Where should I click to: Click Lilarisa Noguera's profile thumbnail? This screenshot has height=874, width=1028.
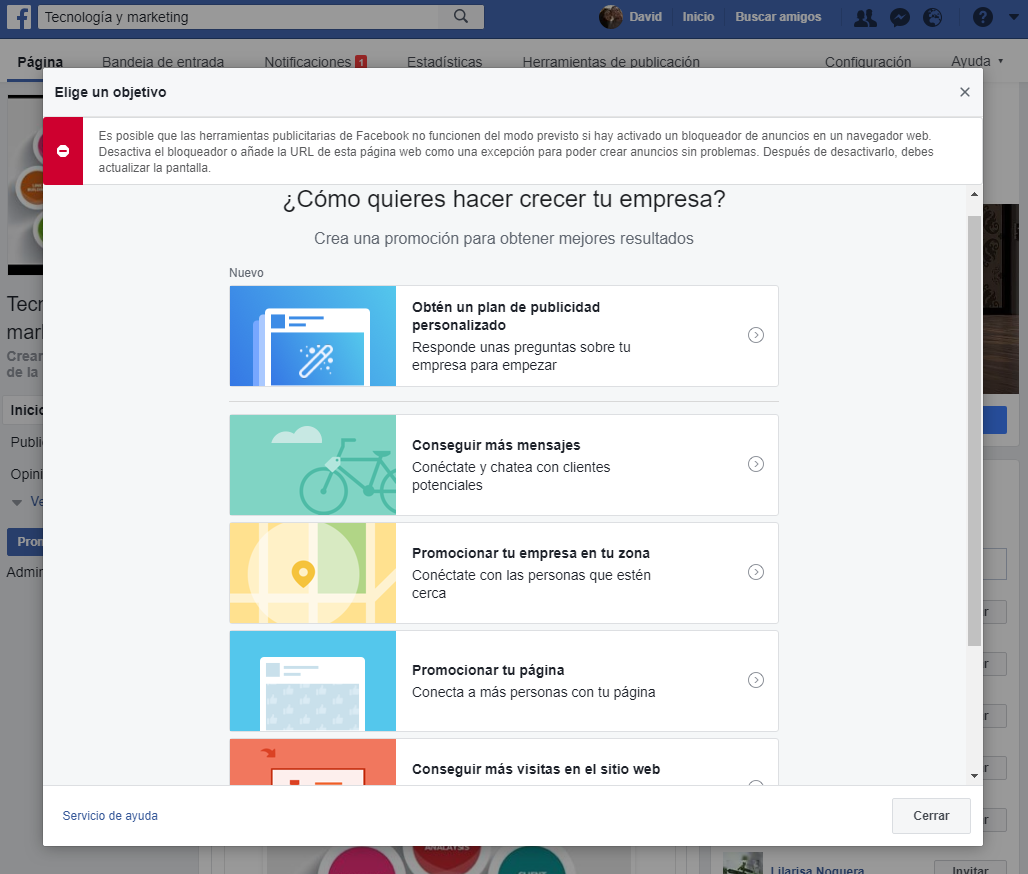[x=742, y=863]
